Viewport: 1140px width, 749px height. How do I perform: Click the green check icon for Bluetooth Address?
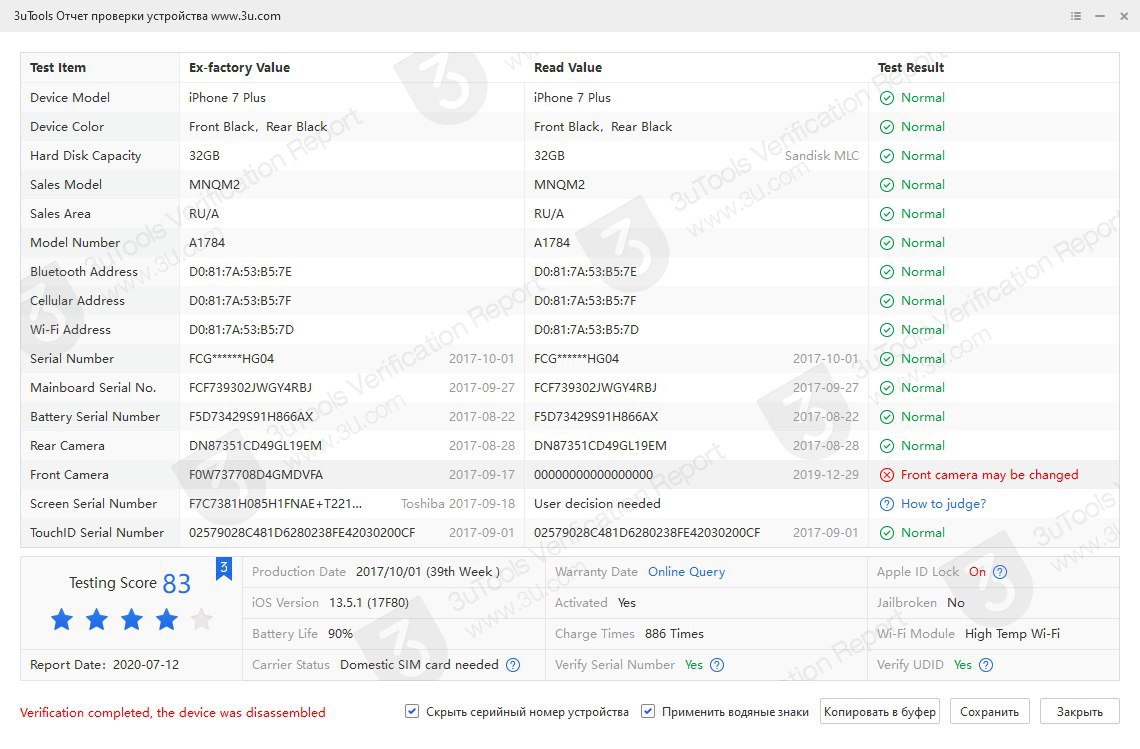(x=887, y=272)
